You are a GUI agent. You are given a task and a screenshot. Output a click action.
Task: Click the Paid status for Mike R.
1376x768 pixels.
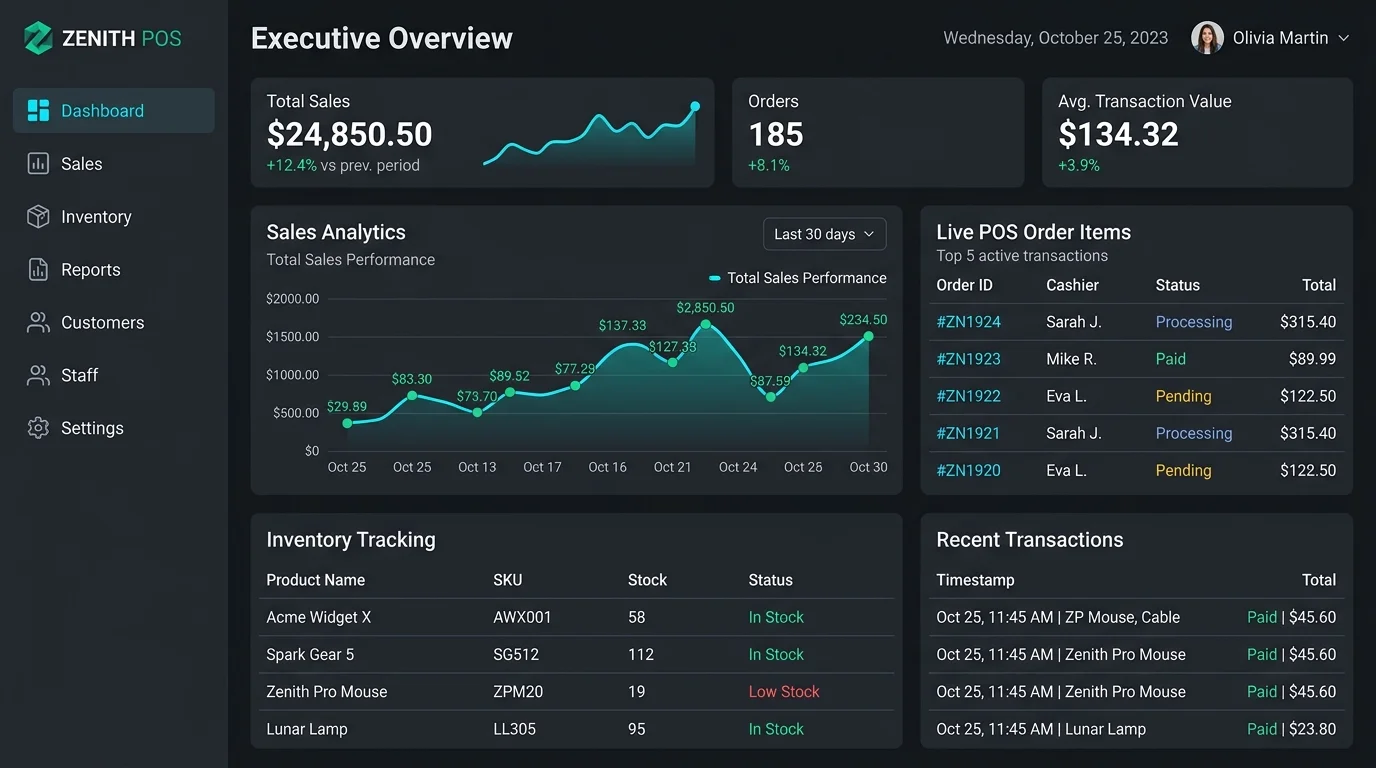tap(1171, 359)
